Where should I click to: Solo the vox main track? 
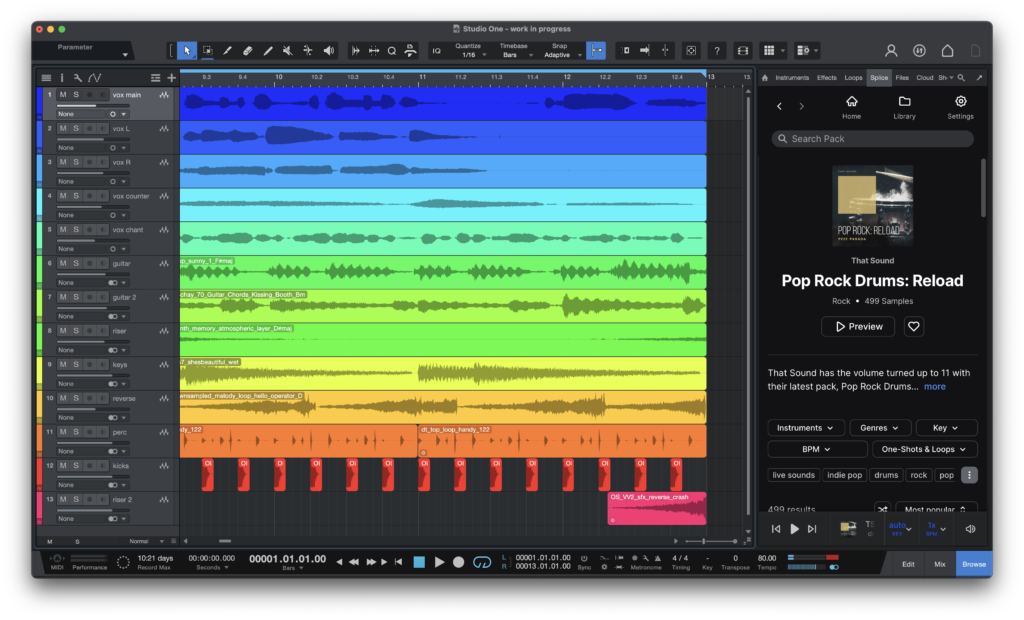click(76, 95)
